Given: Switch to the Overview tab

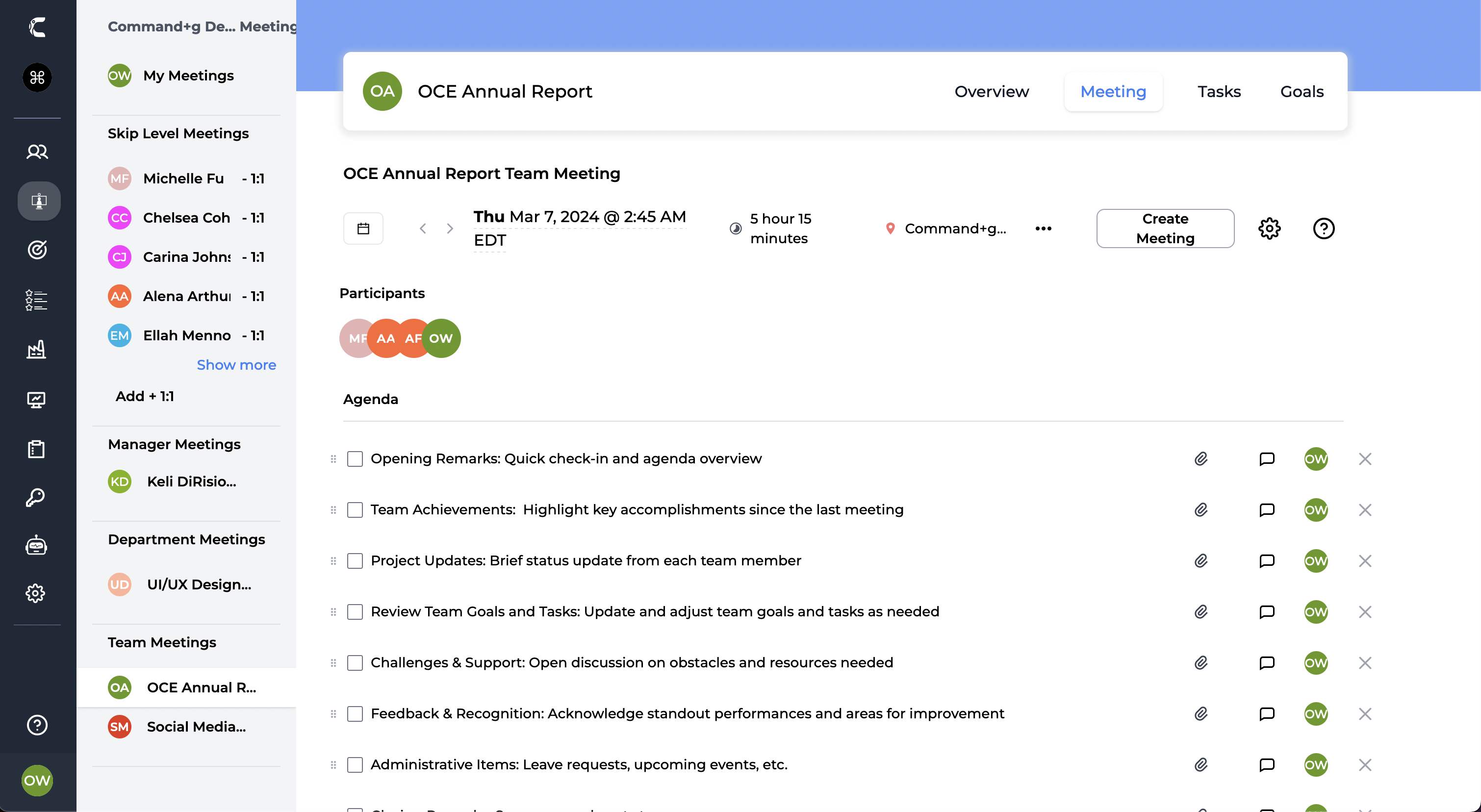Looking at the screenshot, I should click(991, 91).
